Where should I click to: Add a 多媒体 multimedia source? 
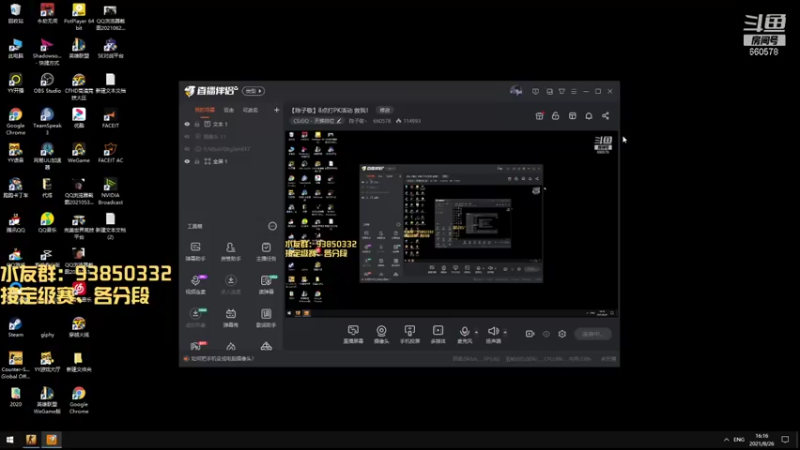(x=438, y=334)
